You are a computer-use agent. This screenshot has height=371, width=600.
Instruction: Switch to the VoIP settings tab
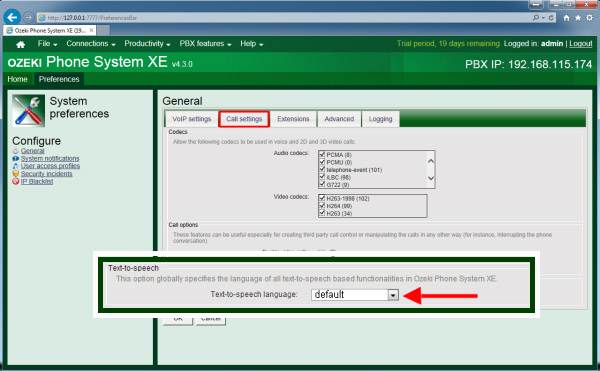(x=192, y=119)
